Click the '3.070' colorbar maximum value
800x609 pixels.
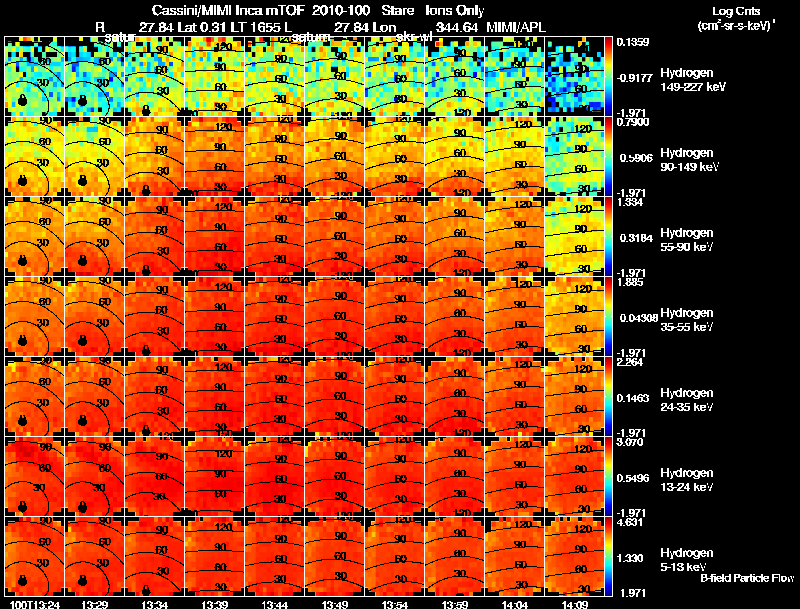[x=630, y=442]
